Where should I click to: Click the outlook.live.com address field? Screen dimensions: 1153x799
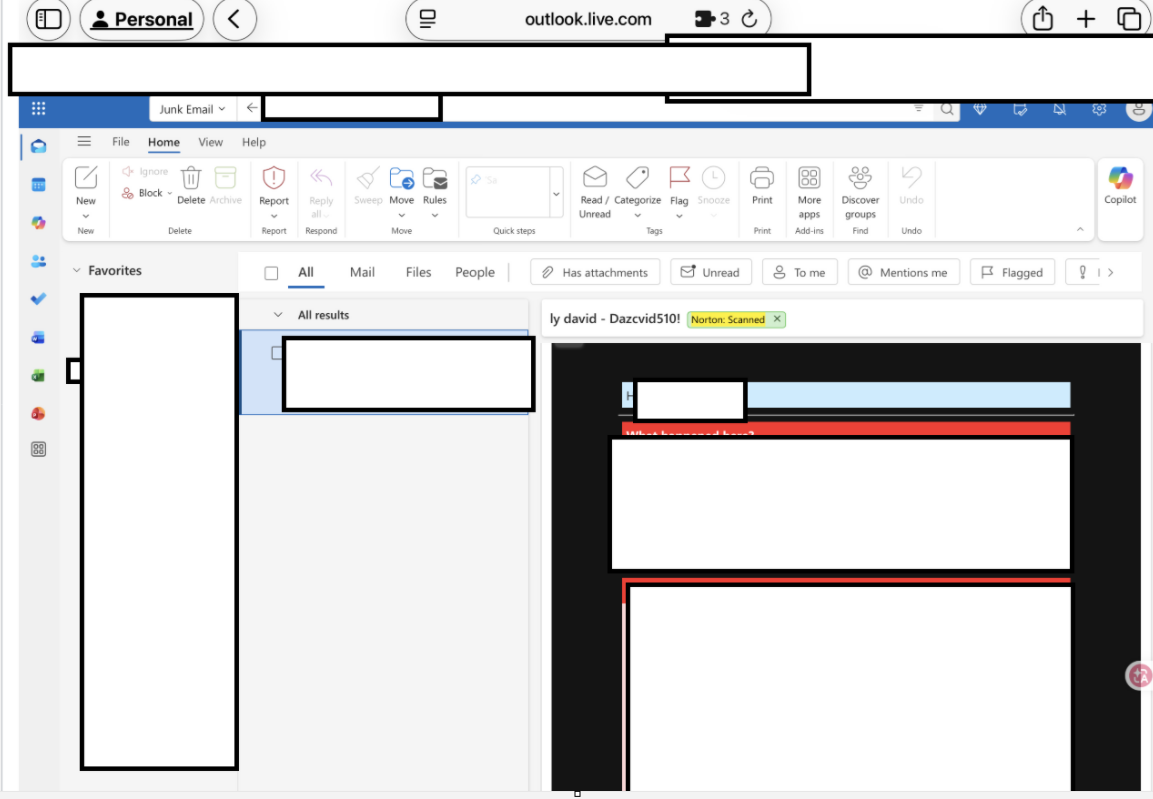pyautogui.click(x=588, y=19)
